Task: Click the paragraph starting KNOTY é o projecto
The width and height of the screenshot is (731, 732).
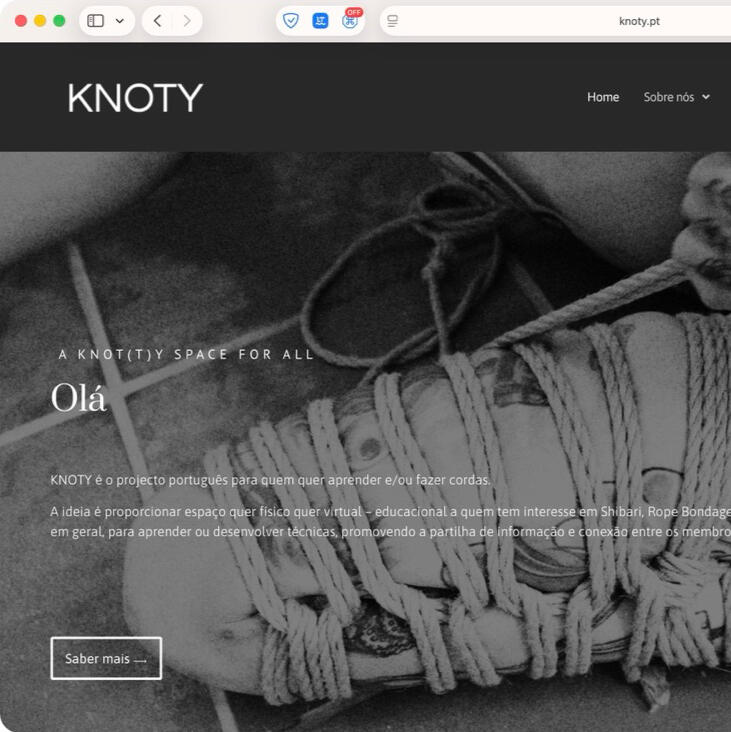Action: [x=270, y=480]
